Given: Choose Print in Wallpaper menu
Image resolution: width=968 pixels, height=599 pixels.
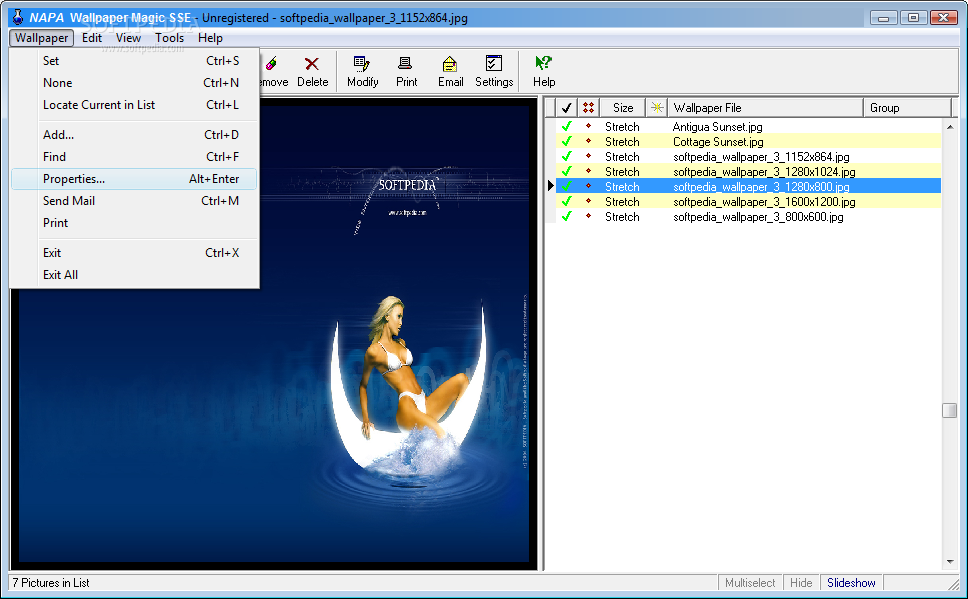Looking at the screenshot, I should point(134,223).
